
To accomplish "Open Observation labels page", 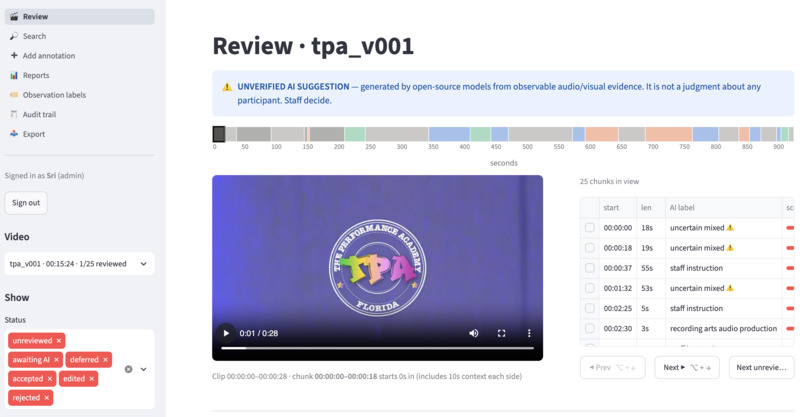I will pyautogui.click(x=79, y=95).
